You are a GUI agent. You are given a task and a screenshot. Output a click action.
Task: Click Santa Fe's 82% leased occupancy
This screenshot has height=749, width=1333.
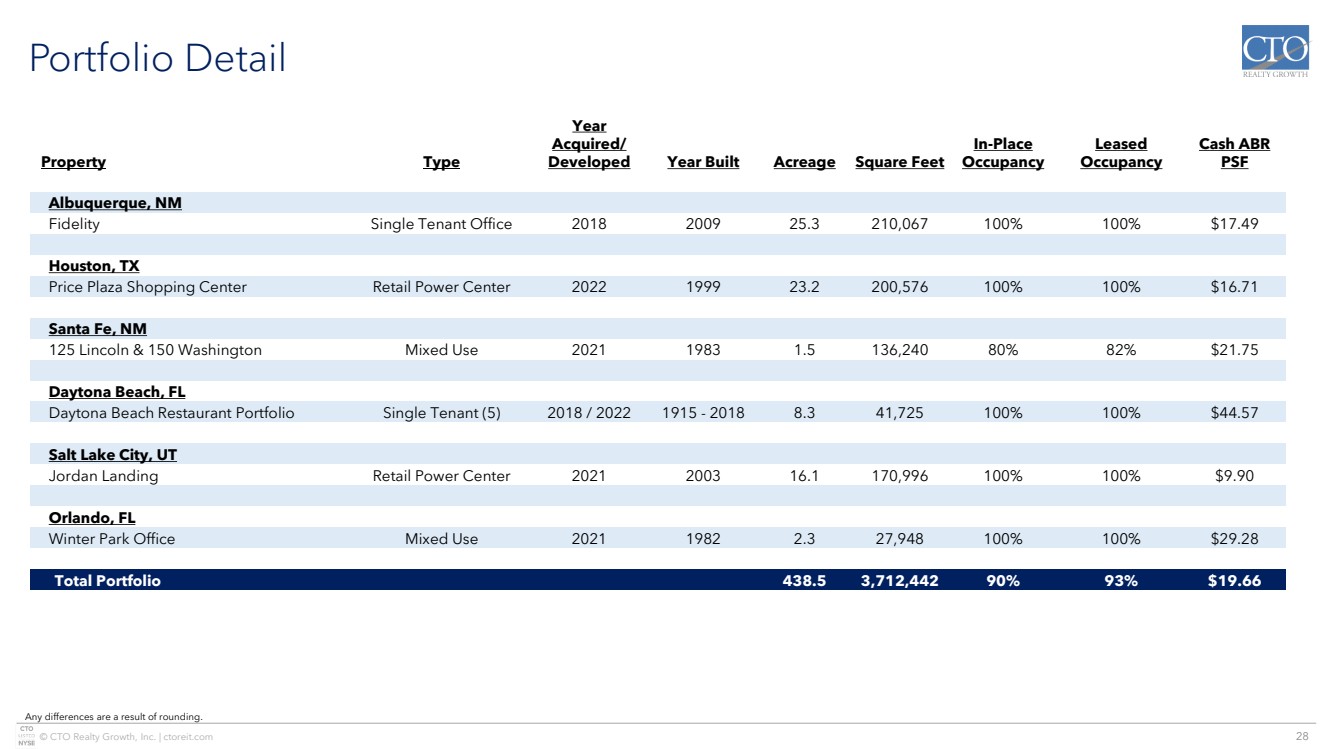pos(1121,350)
